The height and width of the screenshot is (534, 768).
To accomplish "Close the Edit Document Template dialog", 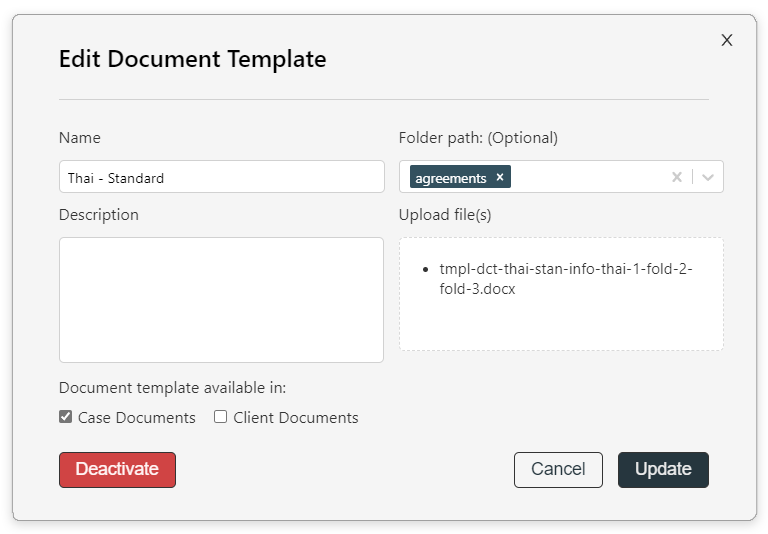I will click(x=727, y=40).
